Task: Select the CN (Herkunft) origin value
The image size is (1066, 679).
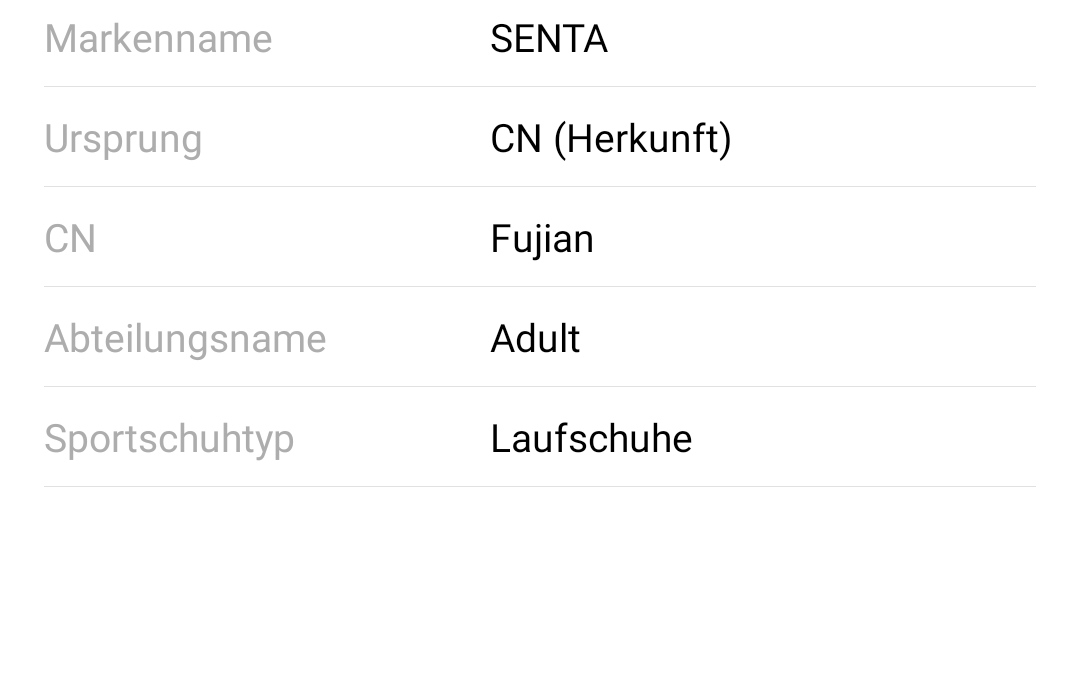Action: click(610, 139)
